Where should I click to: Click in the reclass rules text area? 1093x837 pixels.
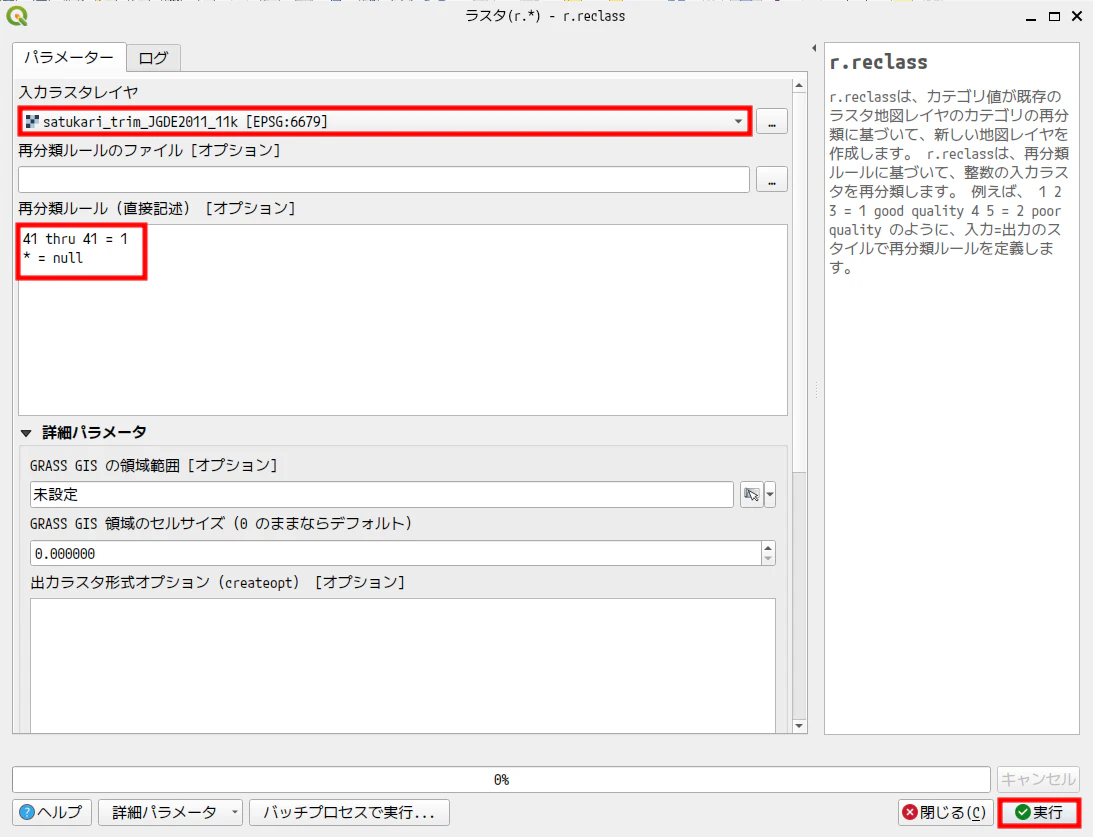coord(403,320)
